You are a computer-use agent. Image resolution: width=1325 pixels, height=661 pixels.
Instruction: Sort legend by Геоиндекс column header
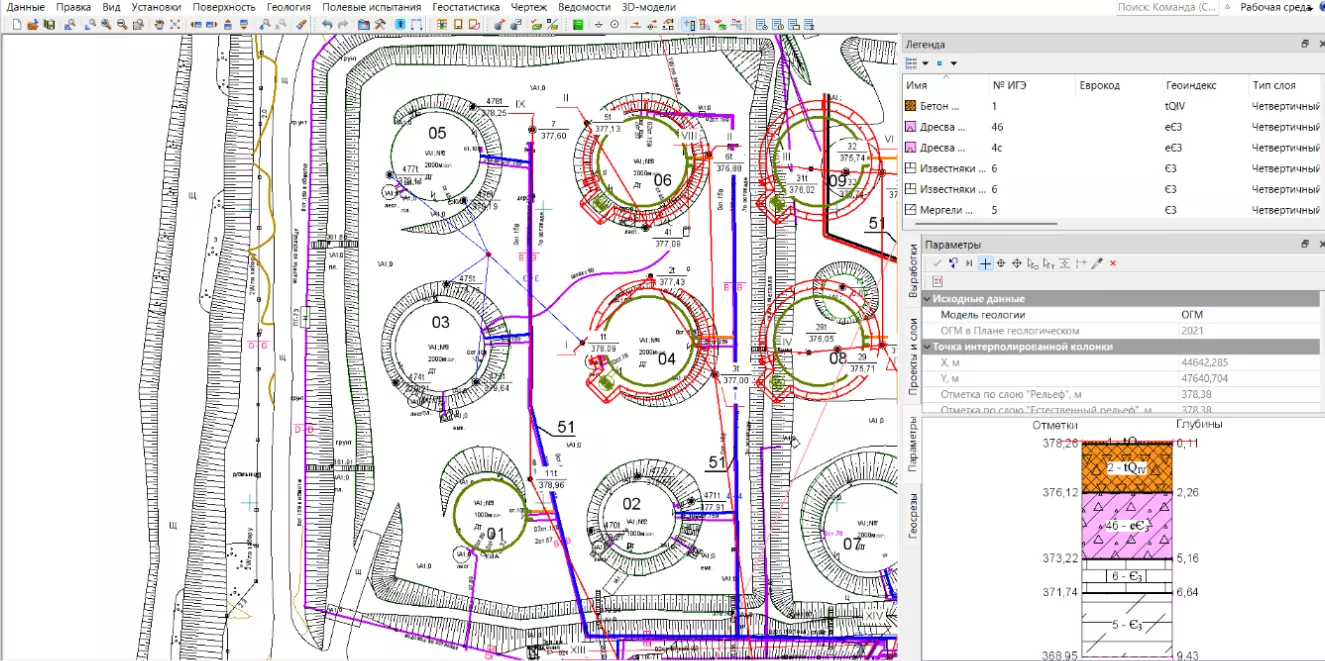point(1191,86)
